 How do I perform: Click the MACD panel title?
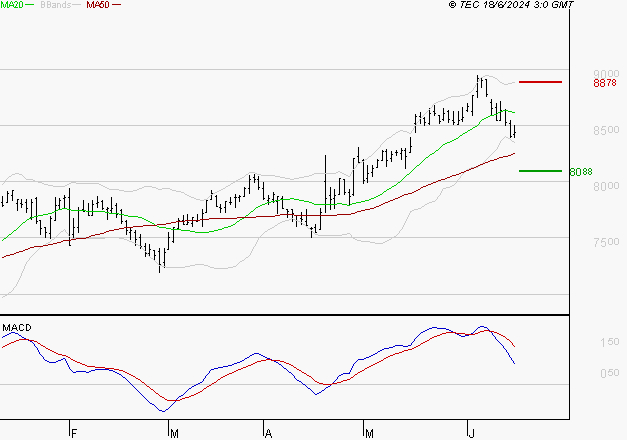(x=17, y=328)
